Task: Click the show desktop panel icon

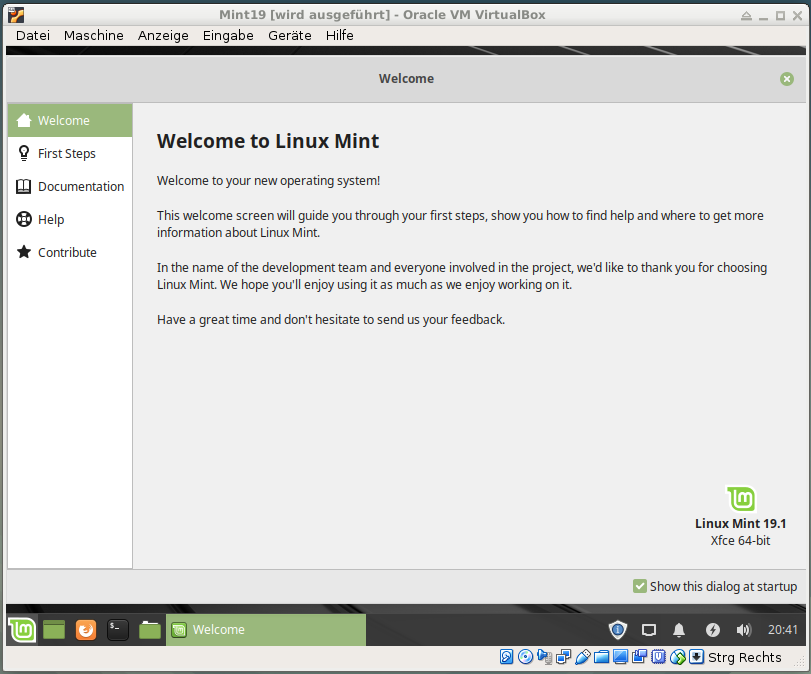Action: [x=54, y=630]
